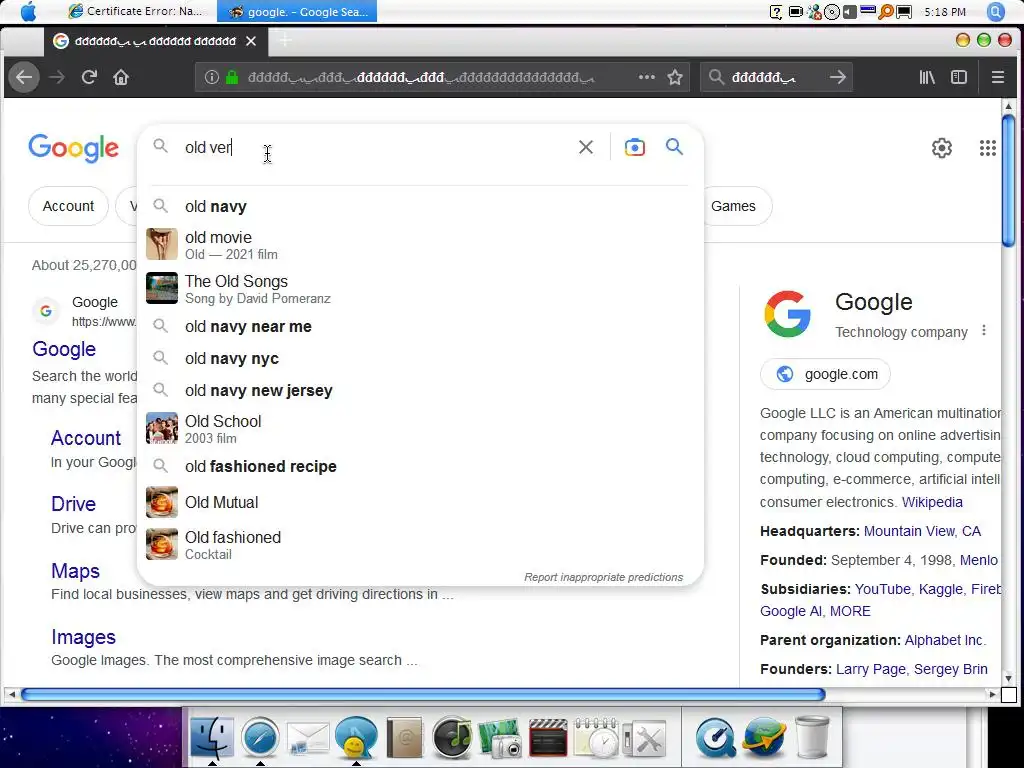Click the vertical scrollbar thumb

point(1008,180)
